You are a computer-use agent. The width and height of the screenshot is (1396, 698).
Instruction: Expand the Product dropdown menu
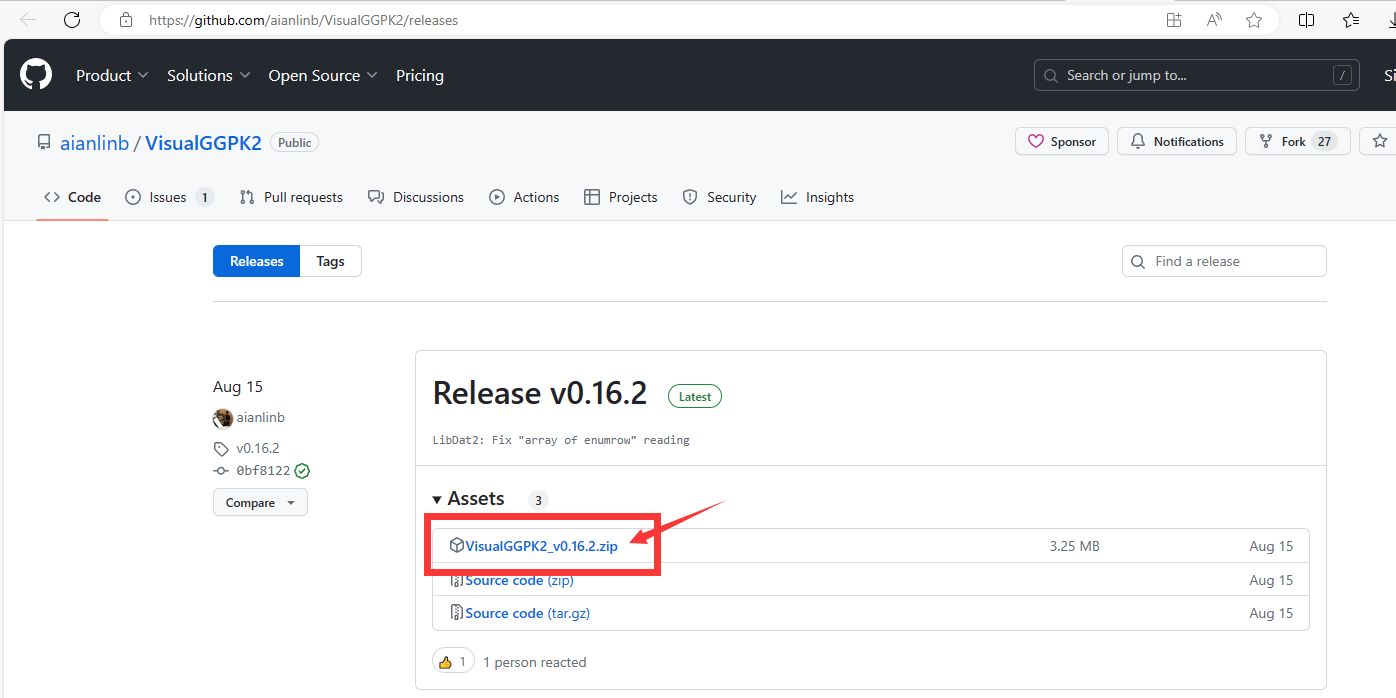(112, 76)
